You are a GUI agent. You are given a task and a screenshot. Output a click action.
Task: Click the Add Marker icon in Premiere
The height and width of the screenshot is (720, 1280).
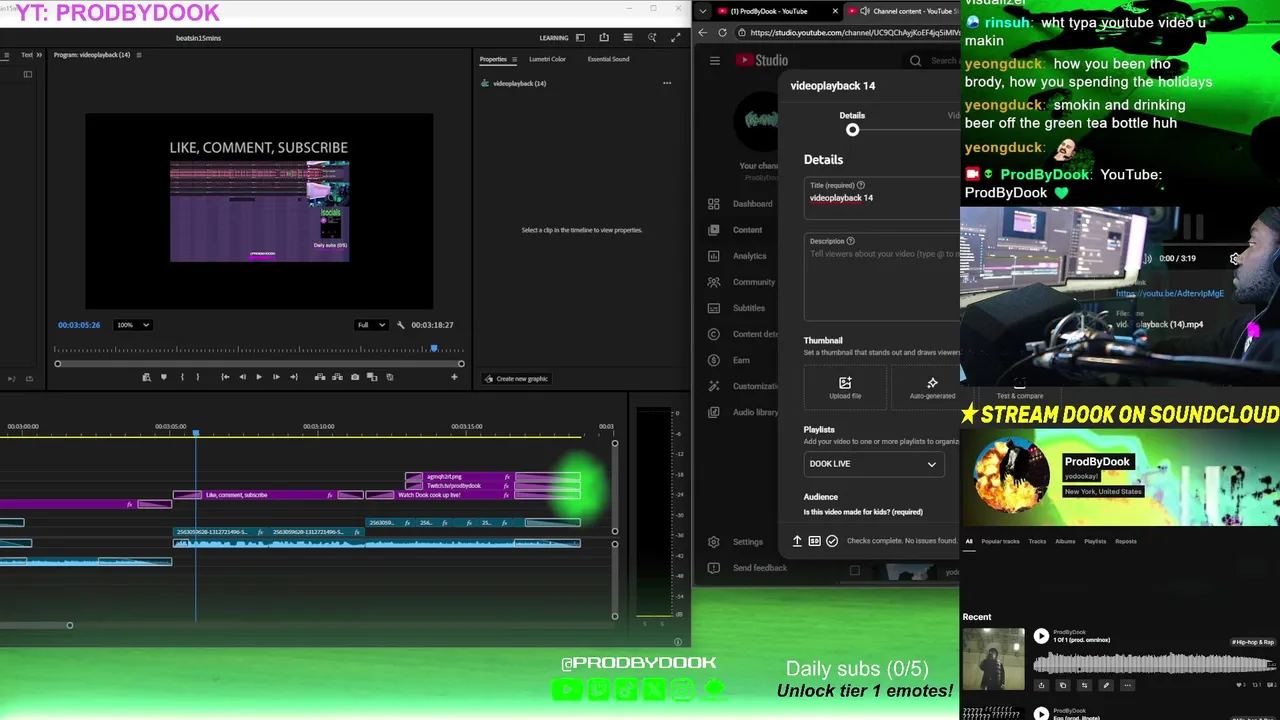coord(164,377)
